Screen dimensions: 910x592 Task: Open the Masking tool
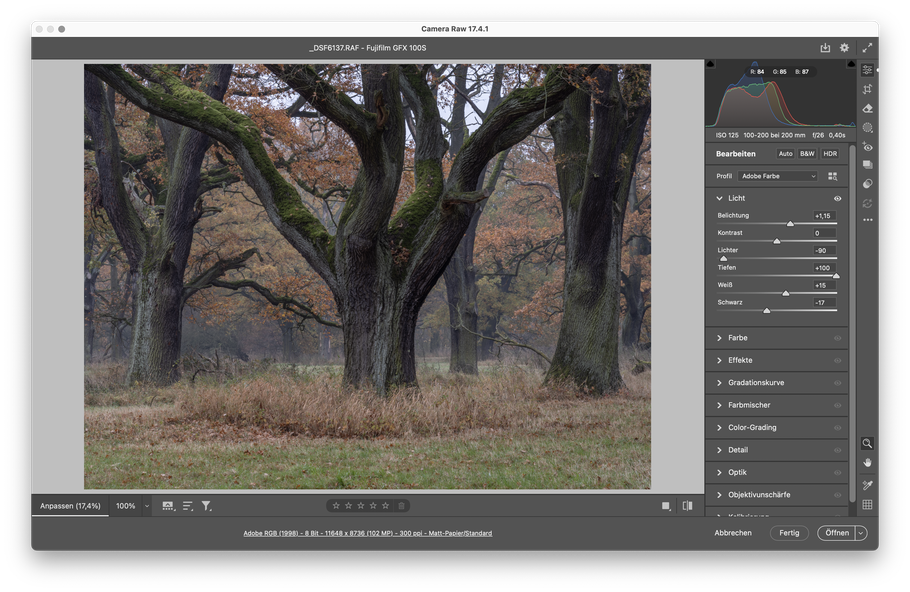click(867, 127)
